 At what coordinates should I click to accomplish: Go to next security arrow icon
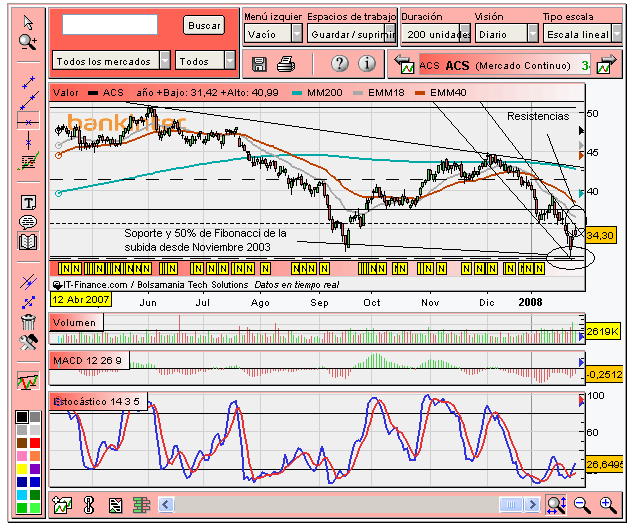607,64
